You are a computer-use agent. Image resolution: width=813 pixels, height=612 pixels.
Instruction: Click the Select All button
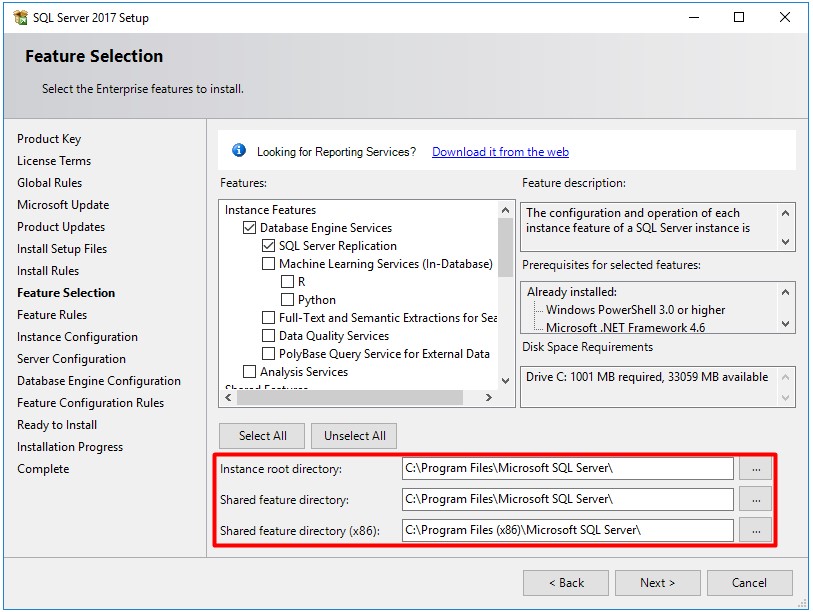(x=261, y=435)
